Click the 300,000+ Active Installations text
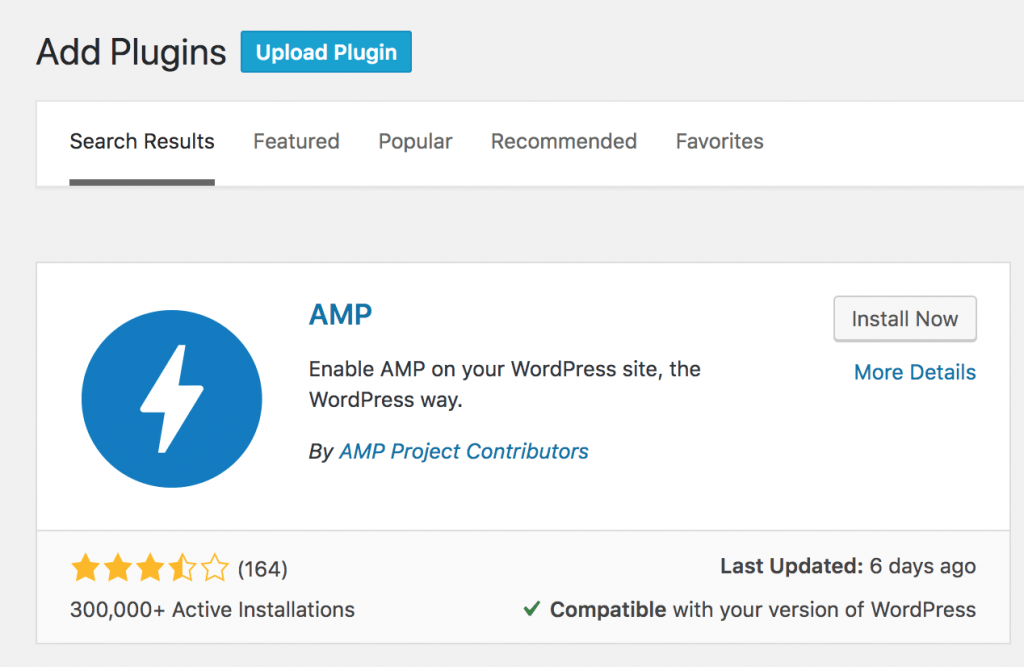The height and width of the screenshot is (667, 1024). click(212, 610)
